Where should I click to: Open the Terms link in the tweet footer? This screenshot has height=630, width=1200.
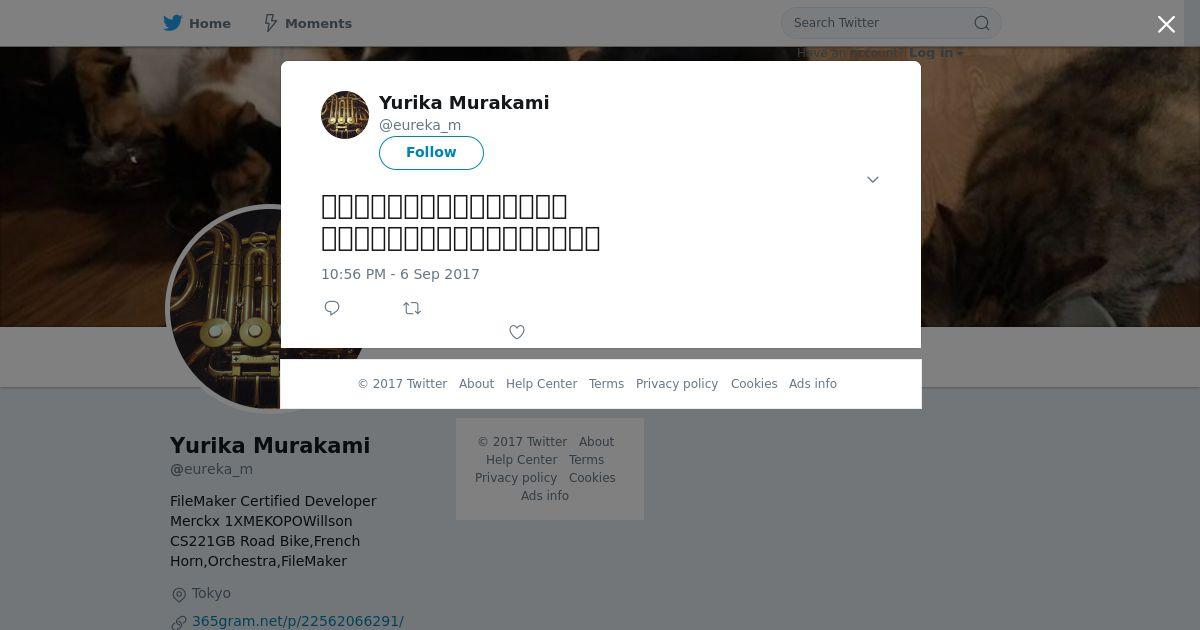click(606, 384)
